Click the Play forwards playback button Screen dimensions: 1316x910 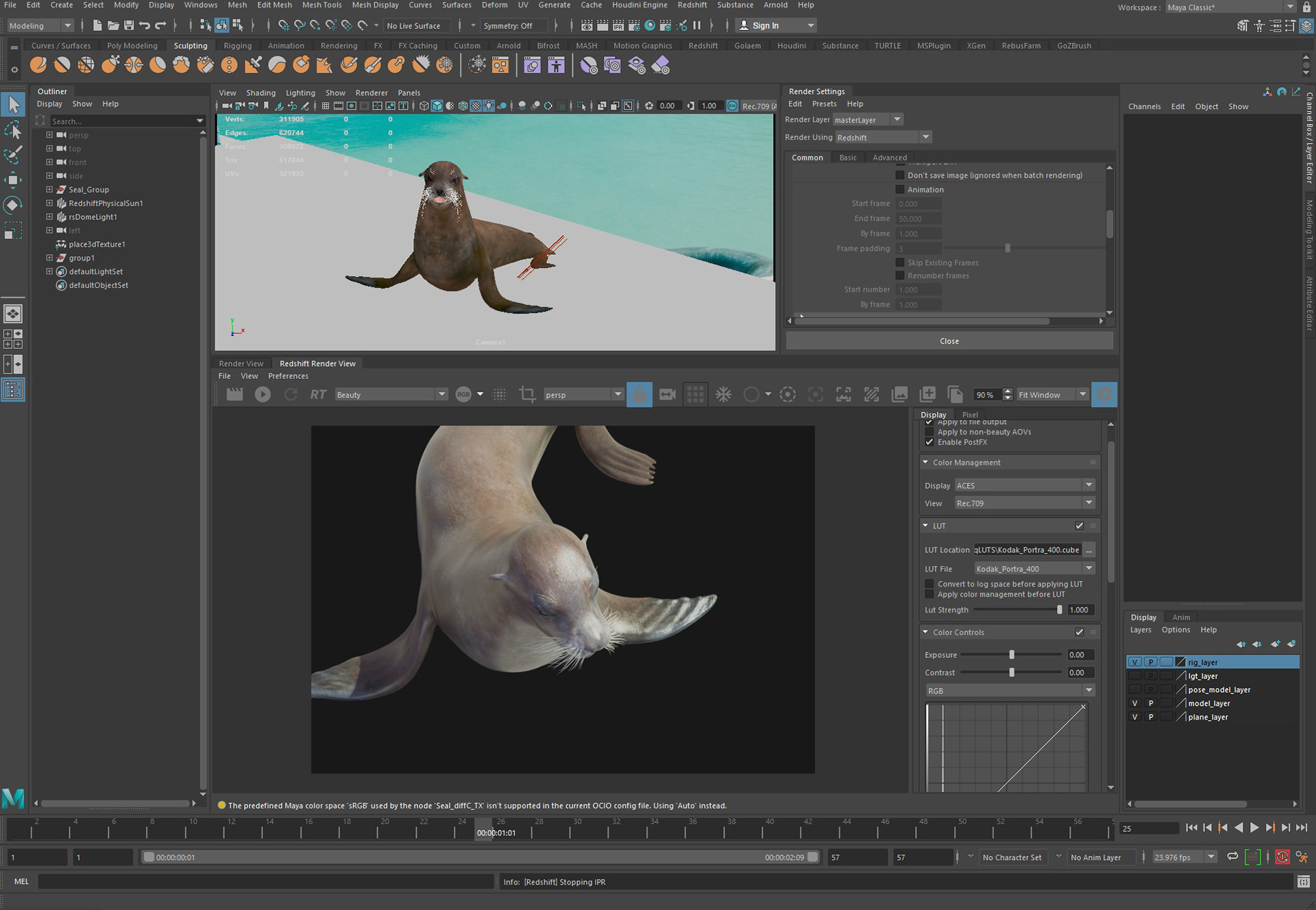(1254, 828)
